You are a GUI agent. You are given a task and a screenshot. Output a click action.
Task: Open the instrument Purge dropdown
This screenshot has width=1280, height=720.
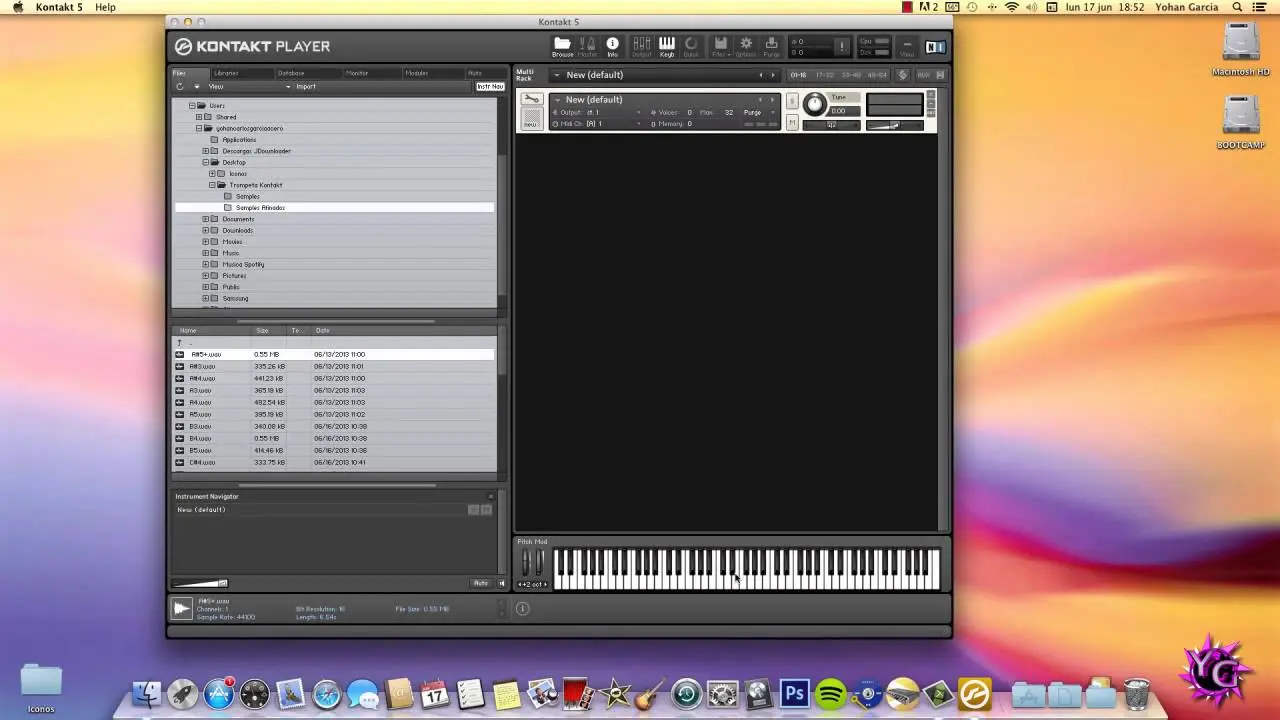click(757, 112)
